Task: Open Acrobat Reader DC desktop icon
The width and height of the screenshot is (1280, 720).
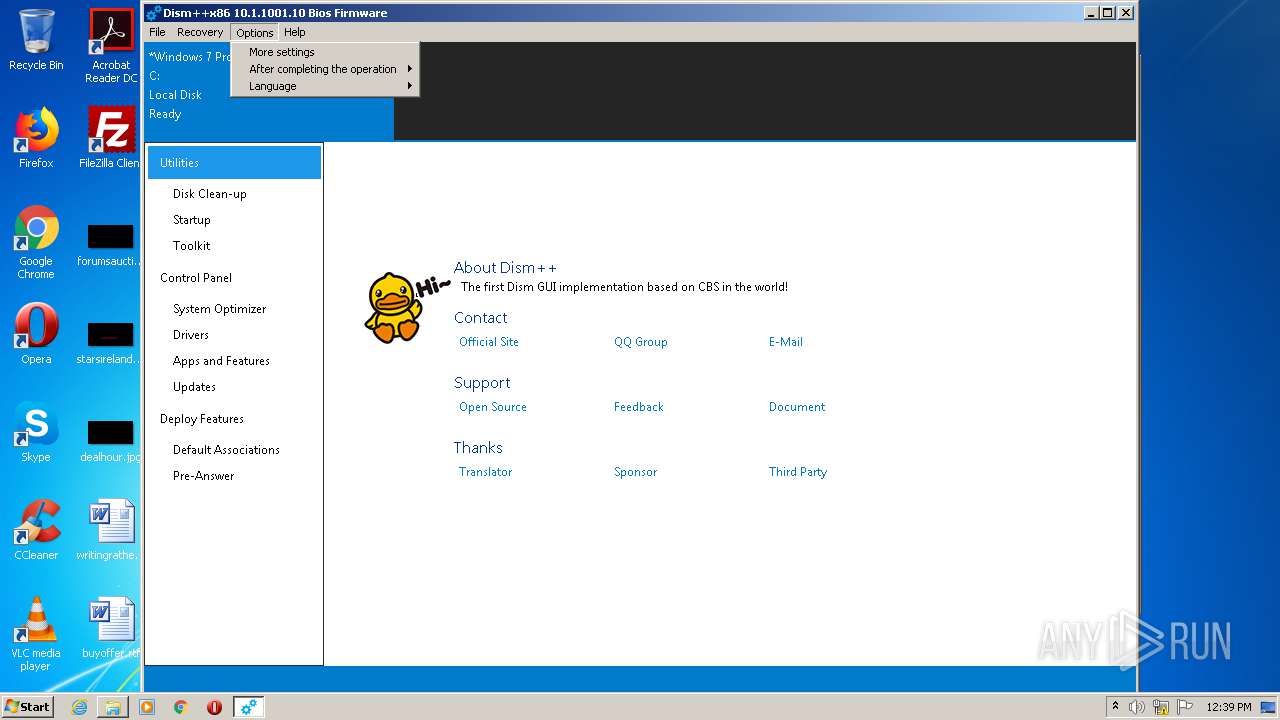Action: point(111,46)
